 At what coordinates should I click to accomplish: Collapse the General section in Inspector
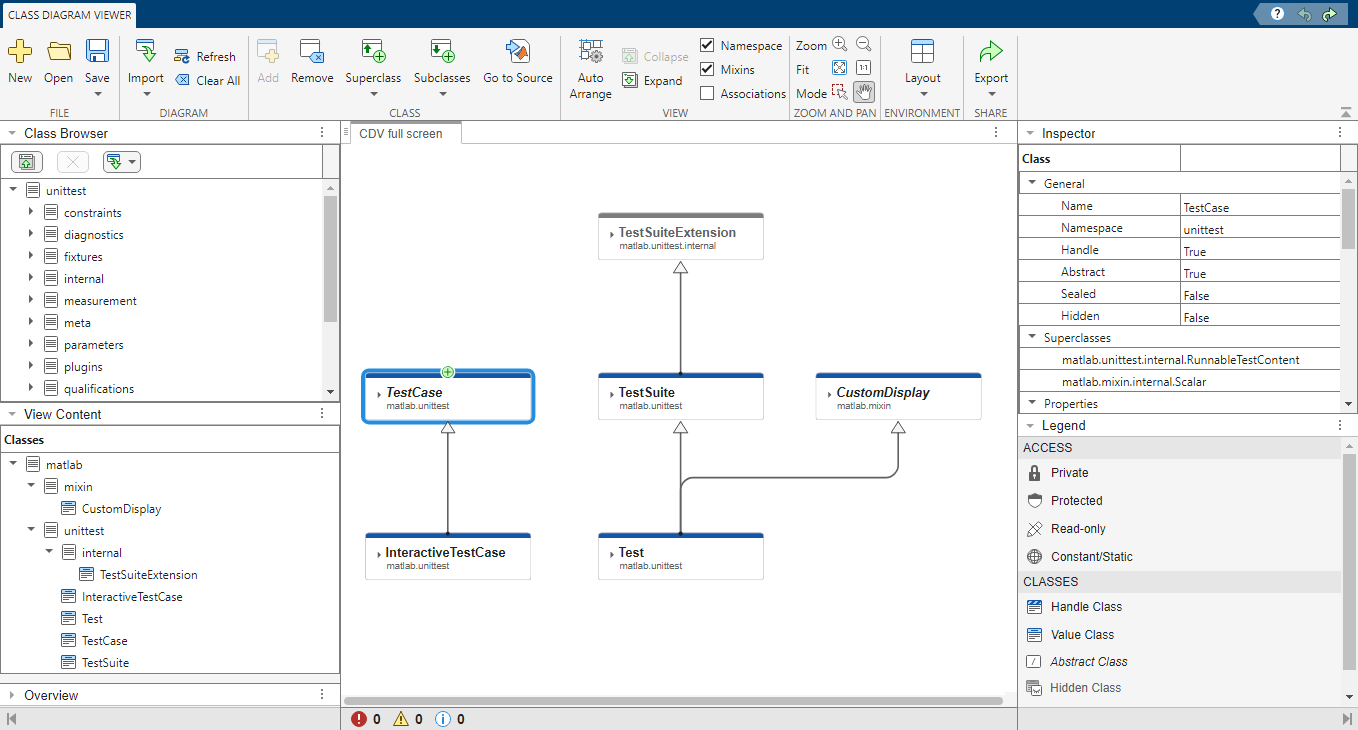click(1032, 183)
